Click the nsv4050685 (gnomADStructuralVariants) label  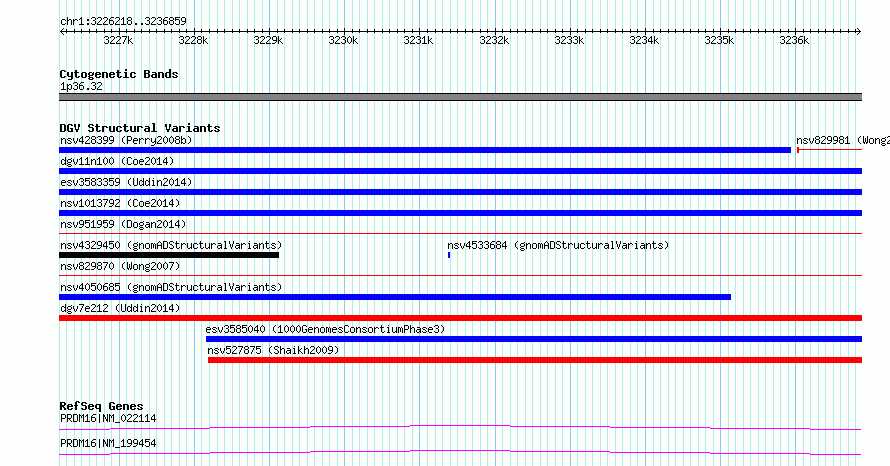click(171, 287)
